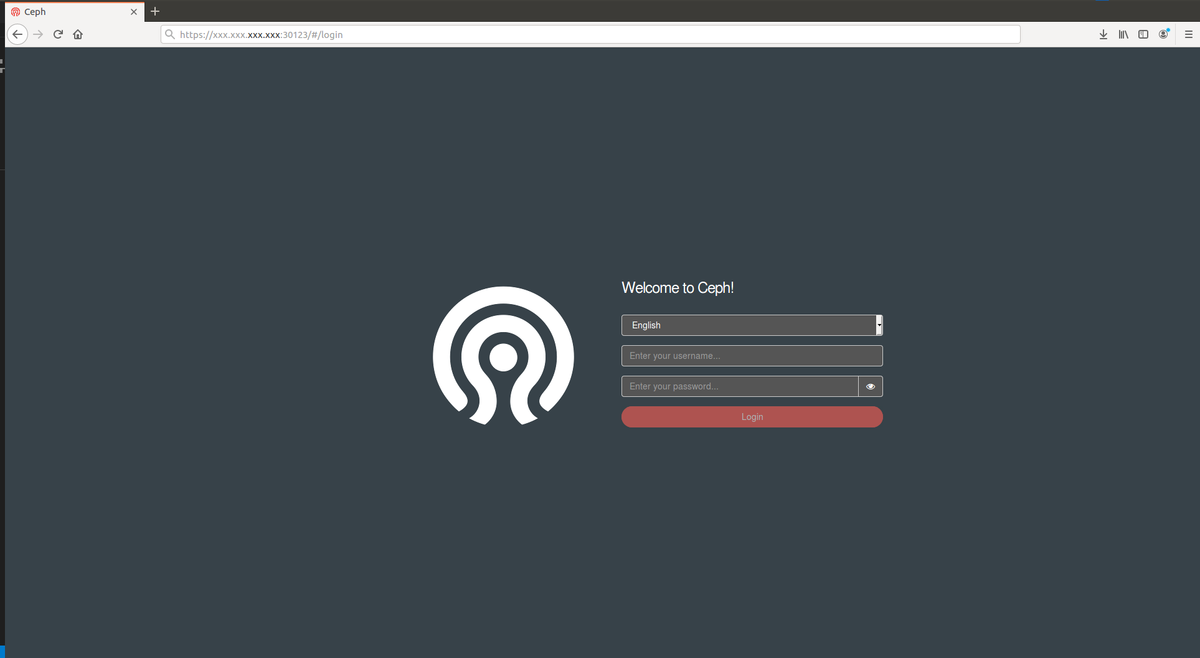Click the red Login button

(752, 417)
